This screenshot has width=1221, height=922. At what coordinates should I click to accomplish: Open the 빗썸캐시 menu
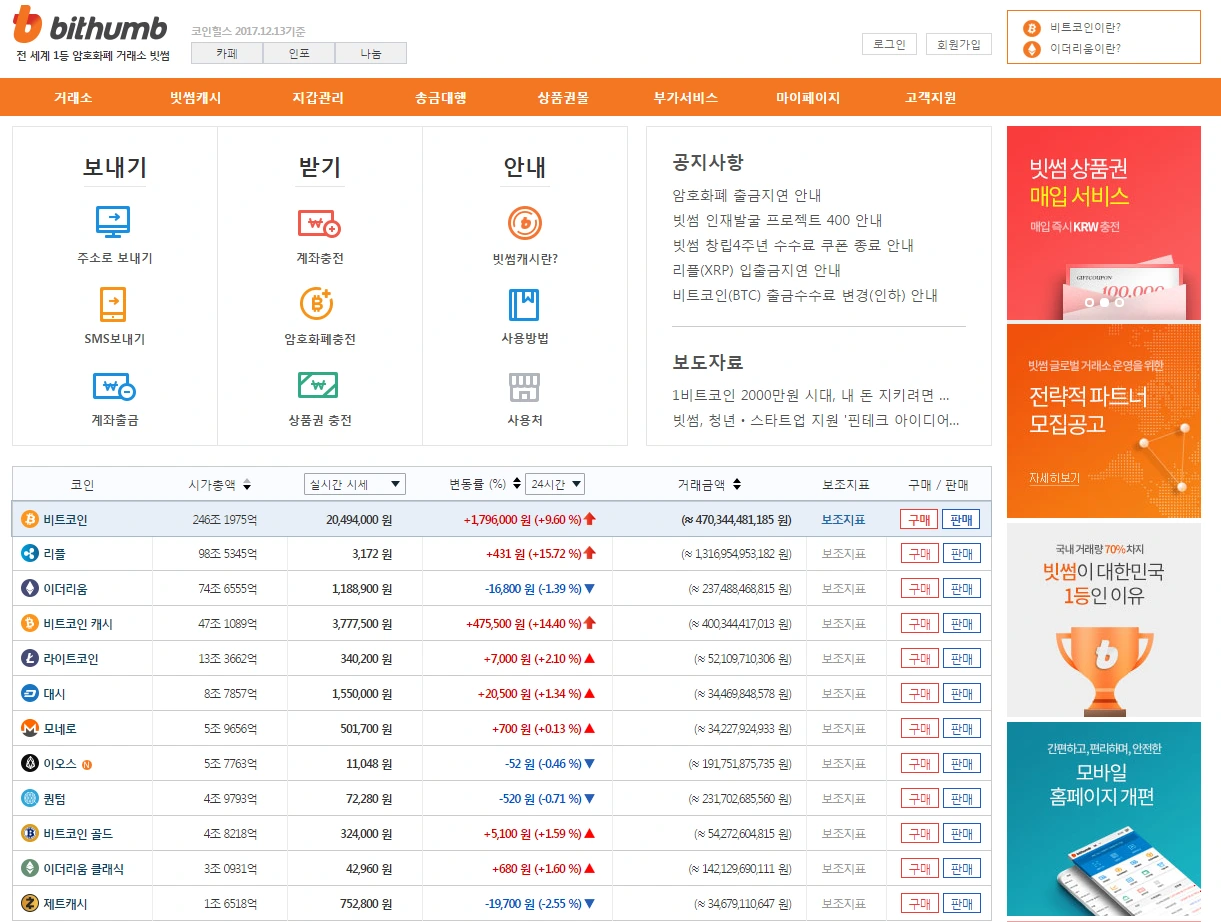click(195, 98)
